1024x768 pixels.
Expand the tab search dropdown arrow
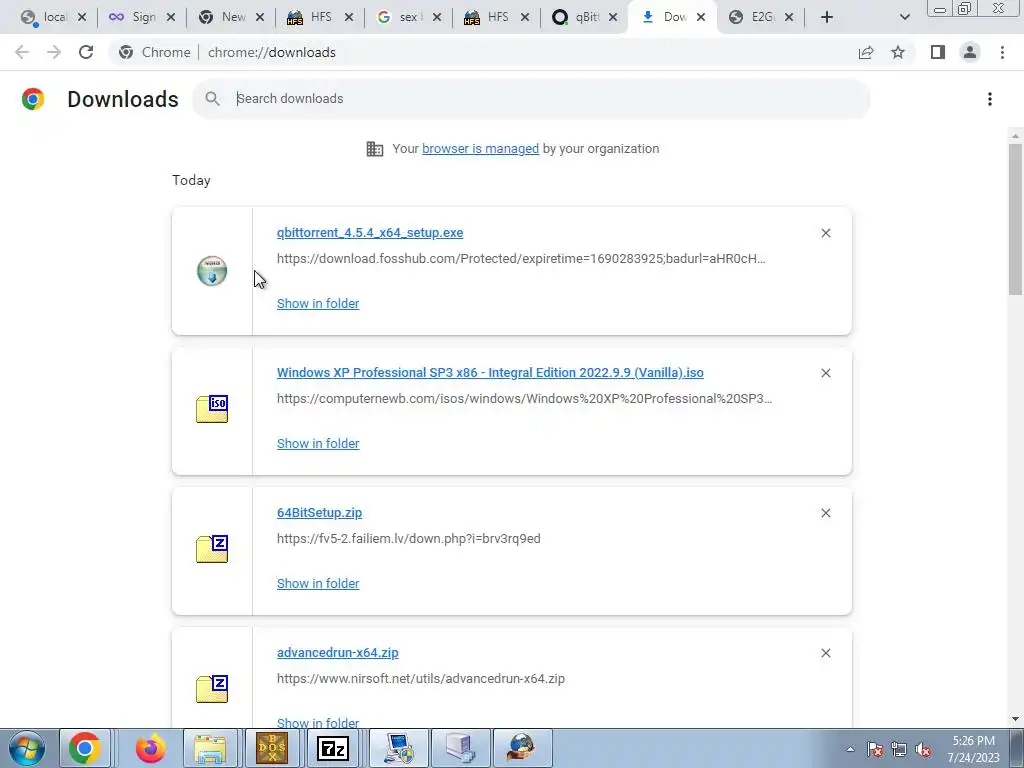pos(904,17)
